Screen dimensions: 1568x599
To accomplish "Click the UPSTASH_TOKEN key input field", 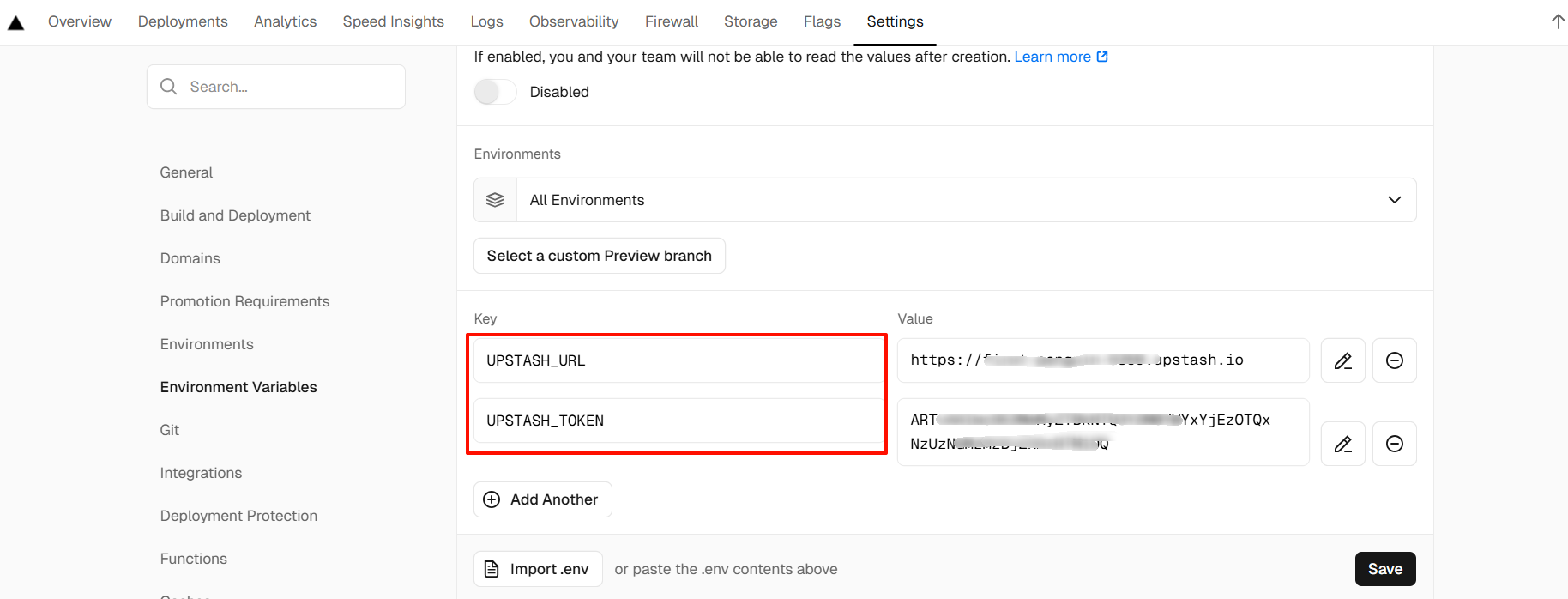I will point(678,421).
